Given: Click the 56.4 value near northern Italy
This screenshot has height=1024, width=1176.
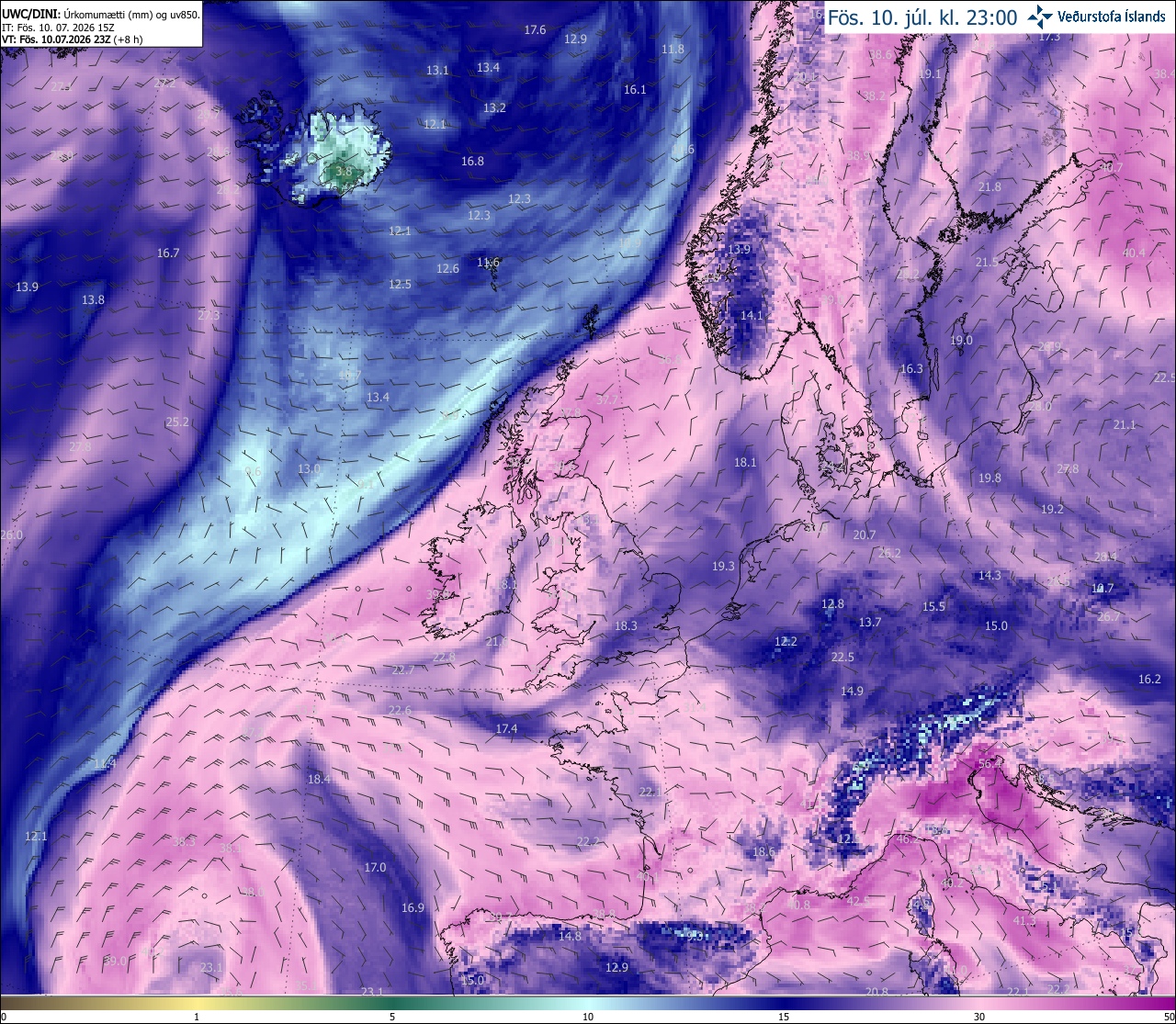Looking at the screenshot, I should (990, 764).
